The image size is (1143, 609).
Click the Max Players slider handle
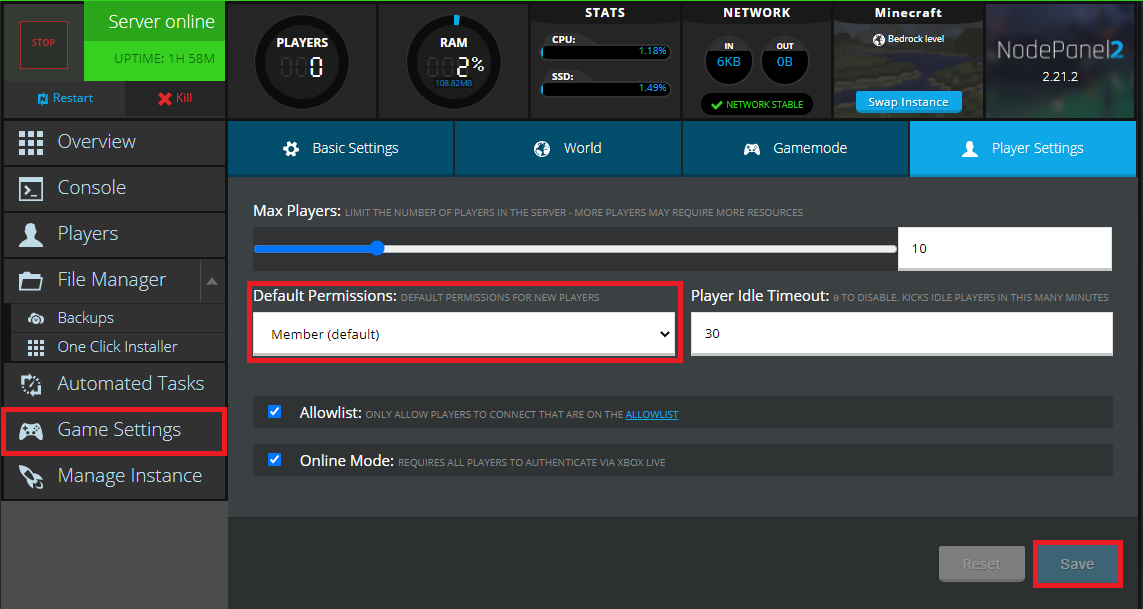click(x=377, y=248)
